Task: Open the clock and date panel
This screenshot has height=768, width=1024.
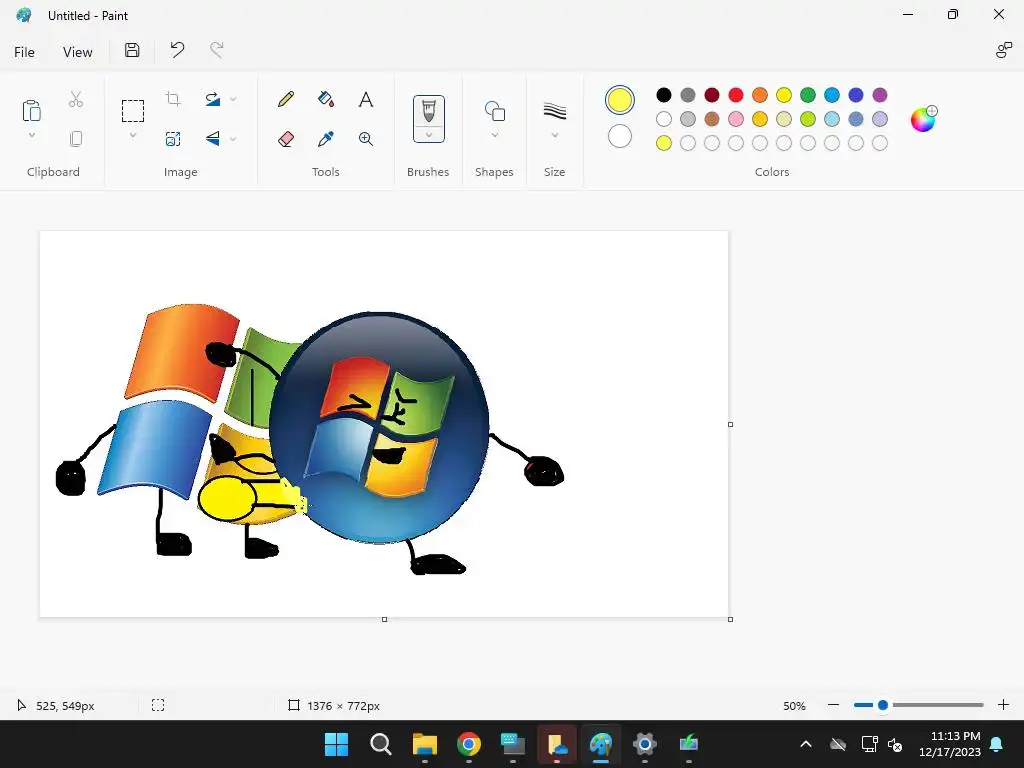Action: click(x=950, y=744)
